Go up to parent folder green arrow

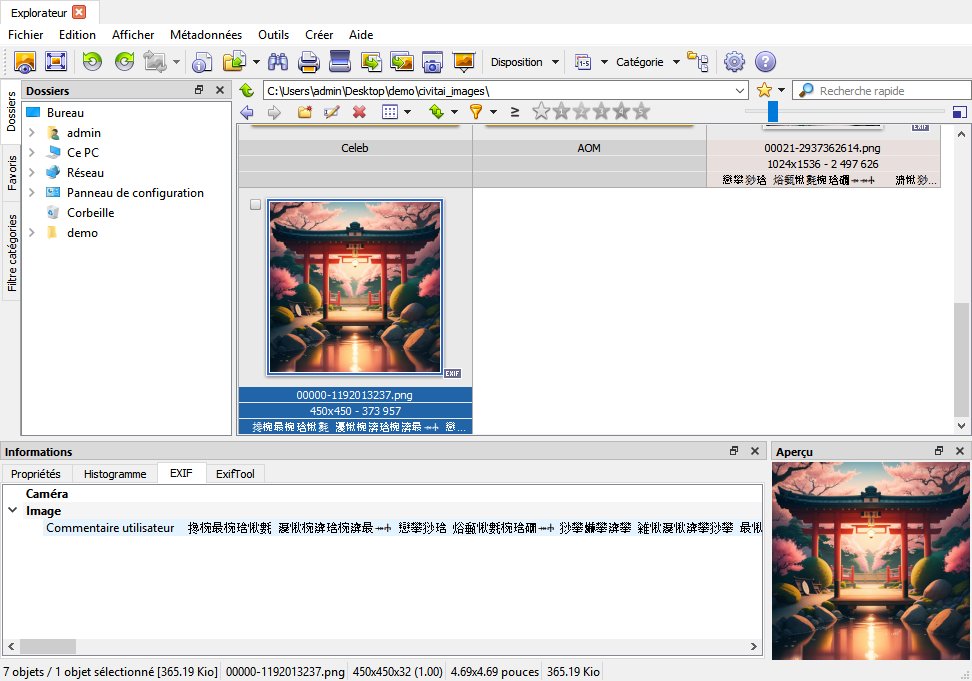[247, 90]
